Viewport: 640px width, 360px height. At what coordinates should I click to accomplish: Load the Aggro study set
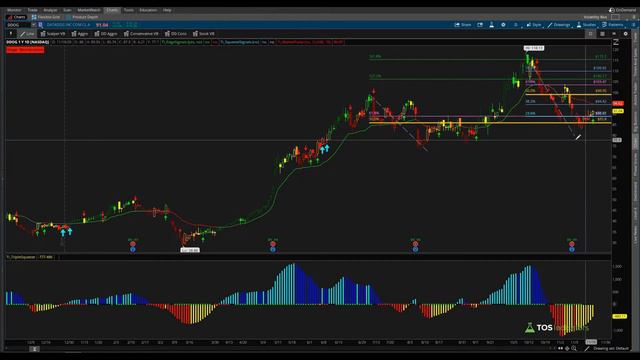(x=80, y=33)
